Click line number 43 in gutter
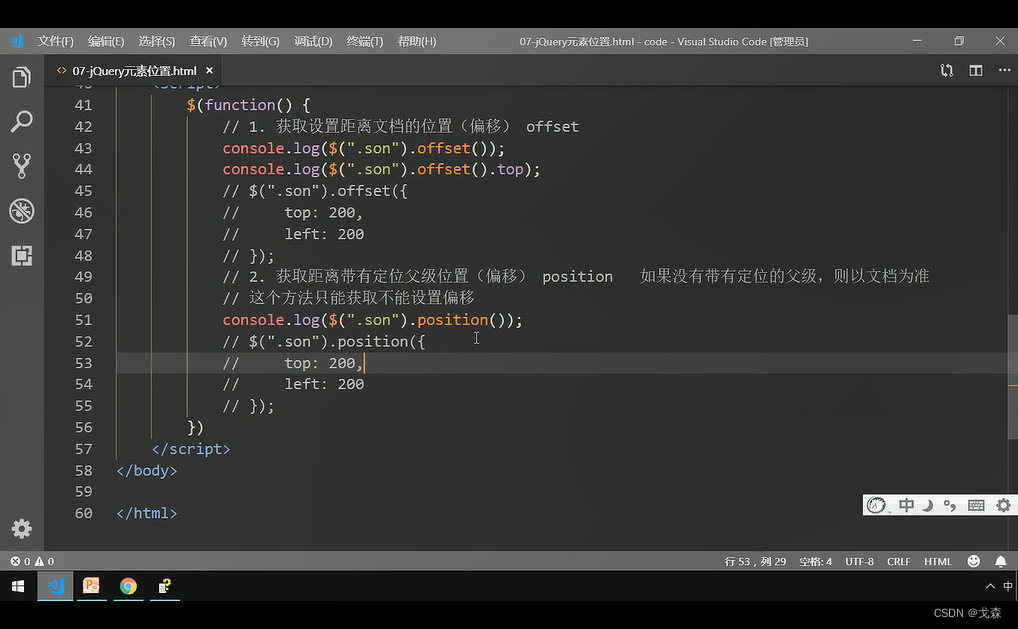Screen dimensions: 1018x629 point(83,148)
